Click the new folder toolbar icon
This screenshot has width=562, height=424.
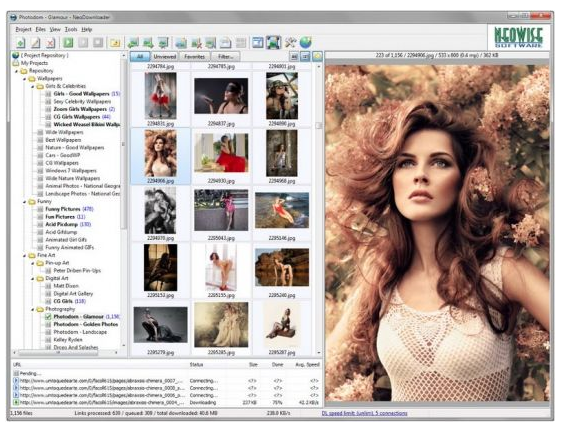tap(115, 43)
